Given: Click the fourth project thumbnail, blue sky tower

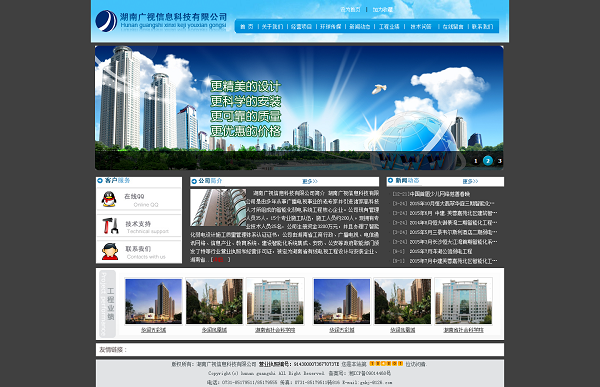Looking at the screenshot, I should pyautogui.click(x=342, y=301).
